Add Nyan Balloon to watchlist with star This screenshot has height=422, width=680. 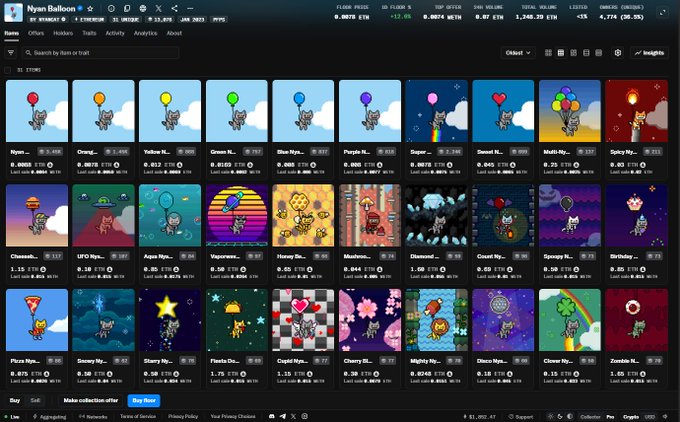click(90, 8)
